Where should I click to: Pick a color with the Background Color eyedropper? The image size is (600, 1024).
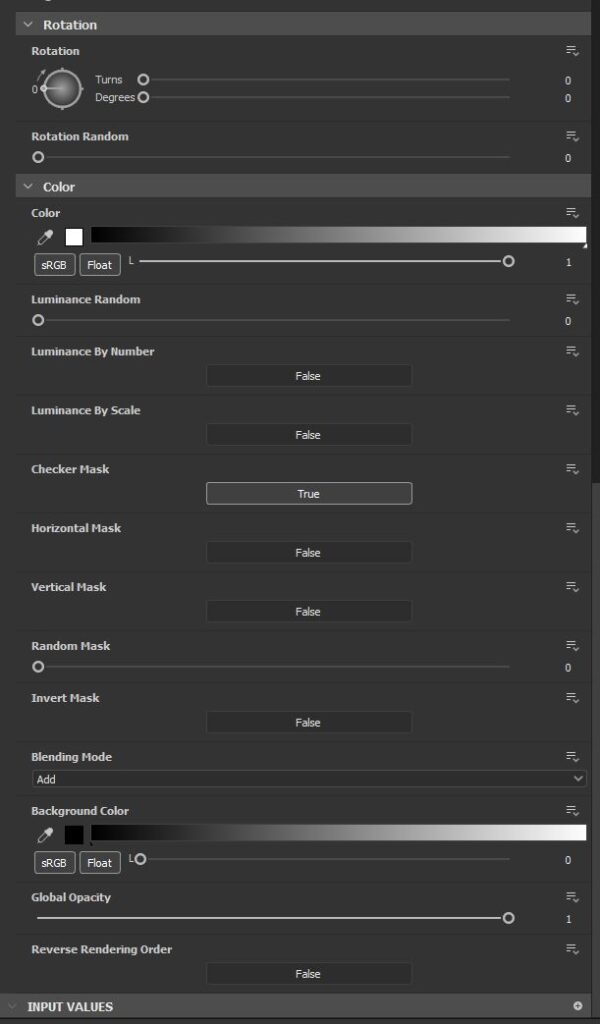click(45, 835)
